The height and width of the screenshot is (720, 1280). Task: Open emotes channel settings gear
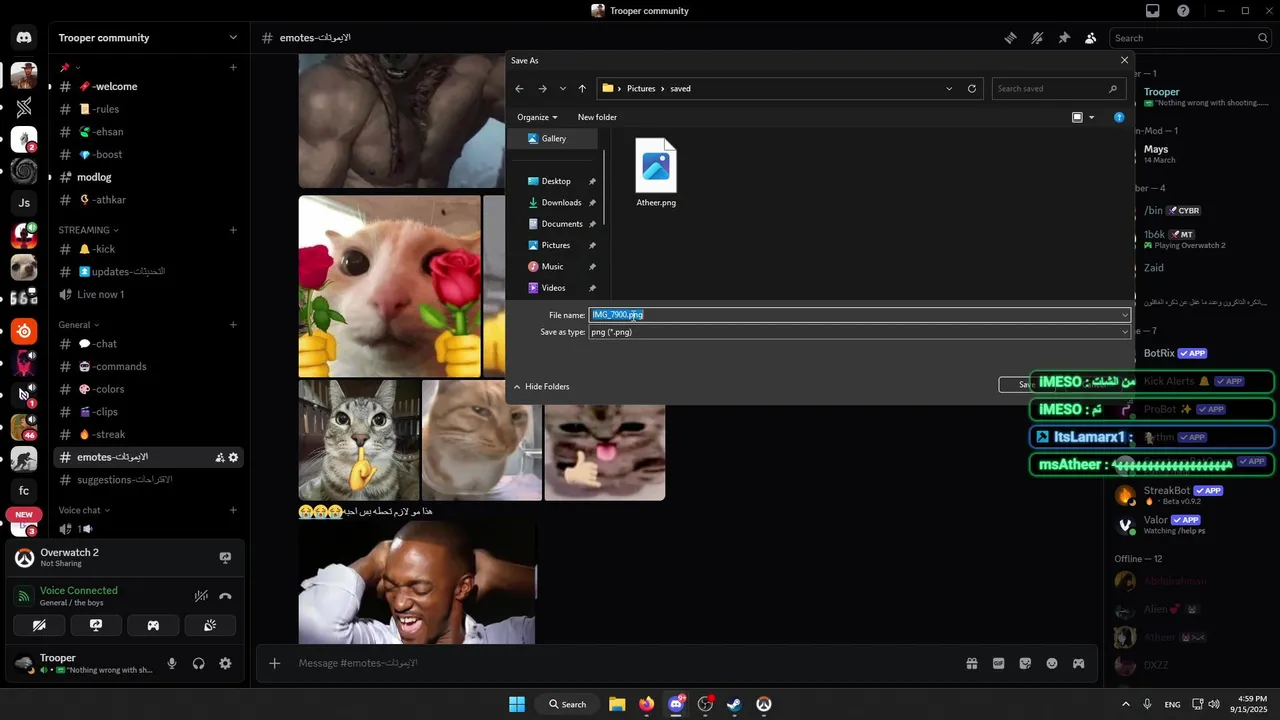click(233, 457)
